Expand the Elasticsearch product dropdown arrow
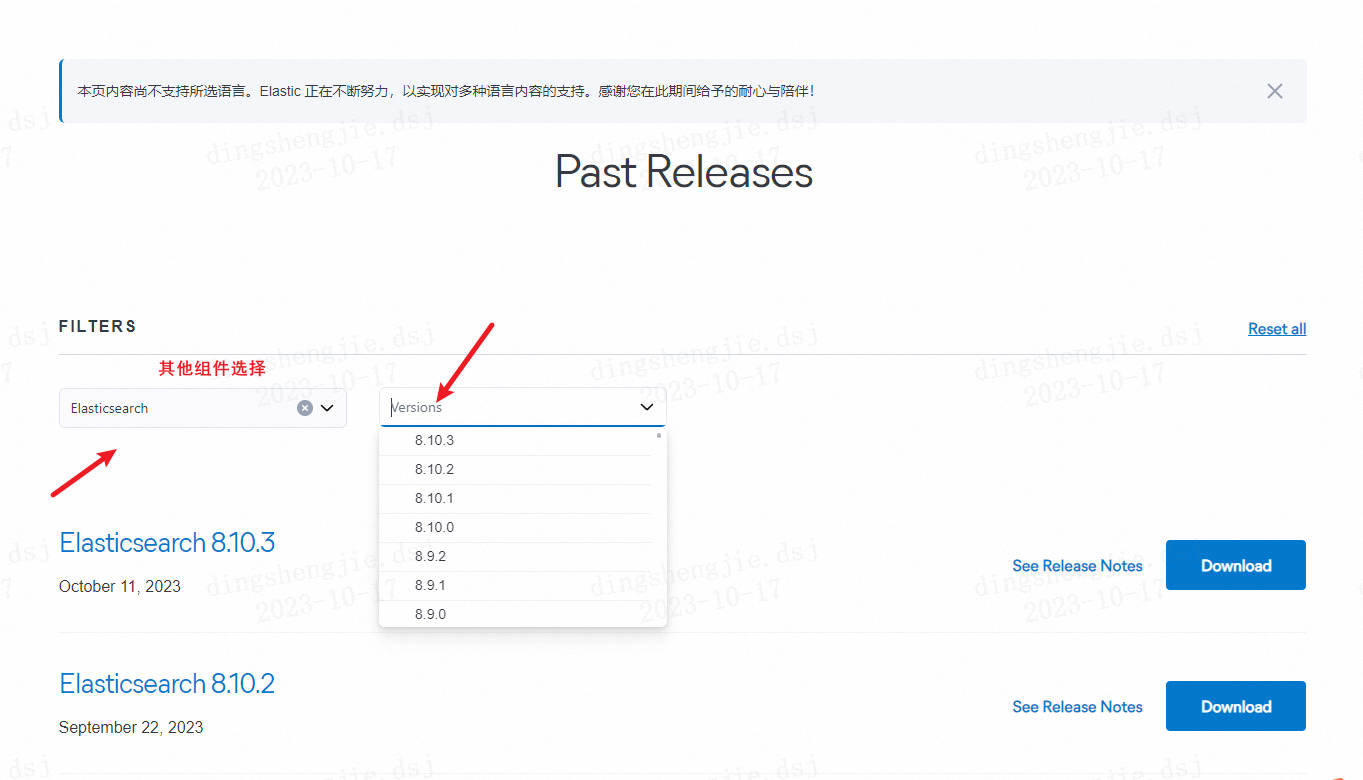Viewport: 1363px width, 780px height. click(x=327, y=408)
